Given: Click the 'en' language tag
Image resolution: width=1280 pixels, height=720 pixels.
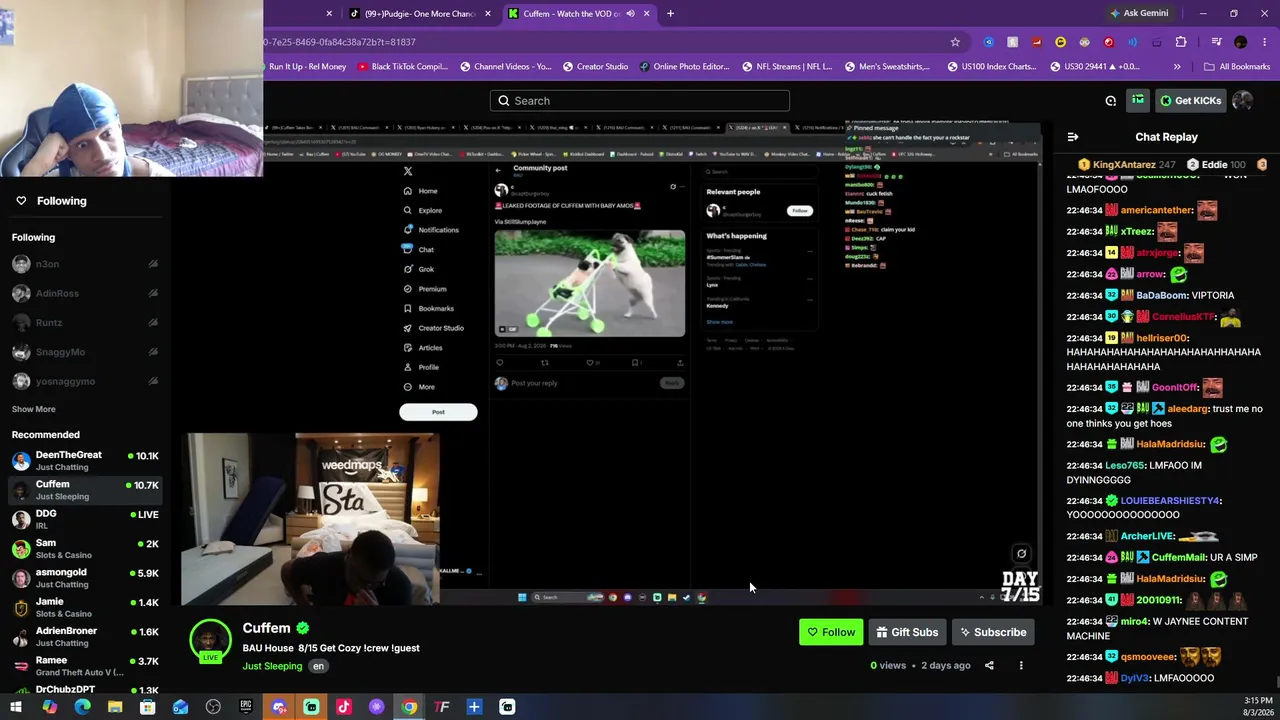Looking at the screenshot, I should point(318,666).
